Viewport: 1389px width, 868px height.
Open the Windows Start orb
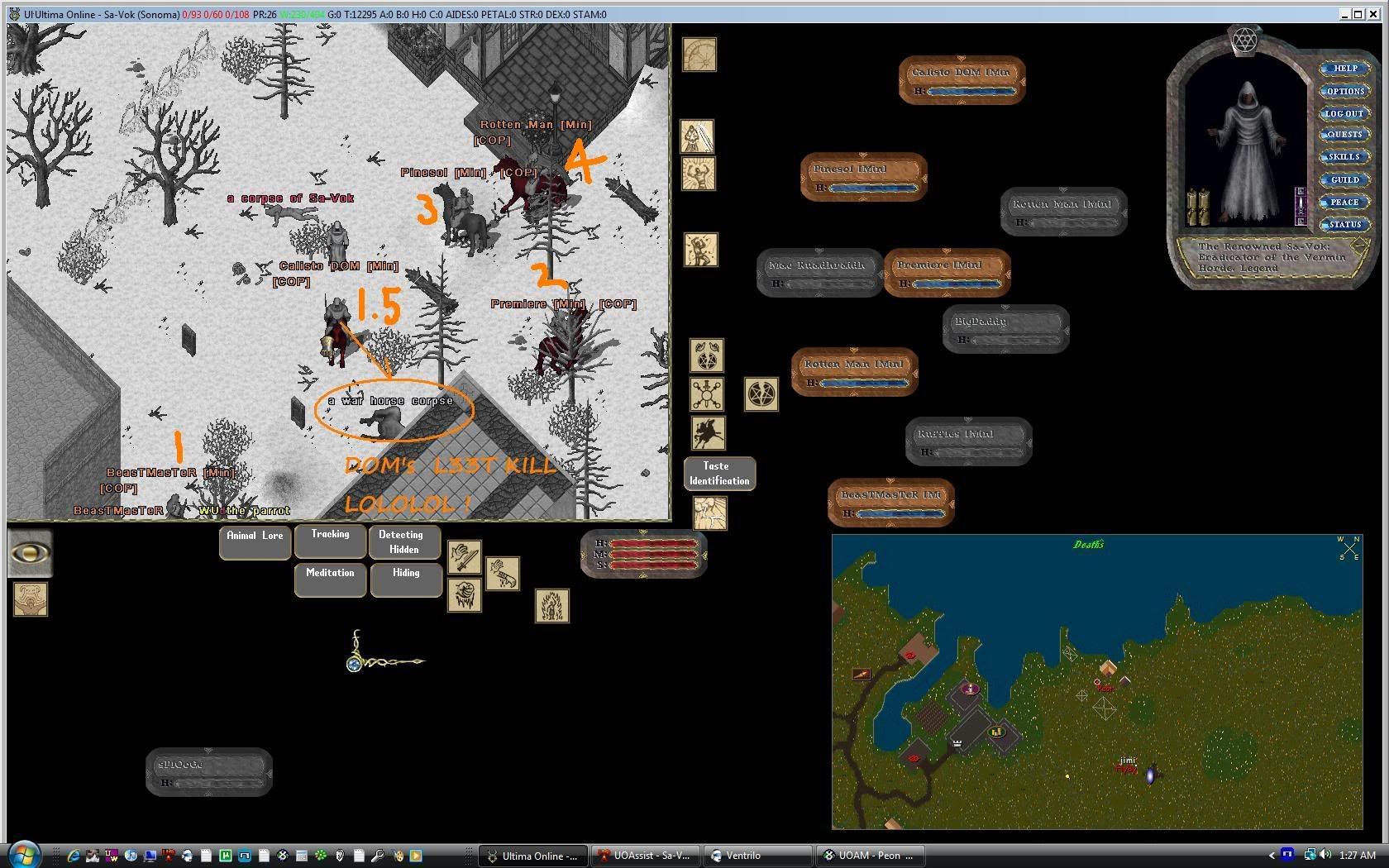pyautogui.click(x=23, y=855)
